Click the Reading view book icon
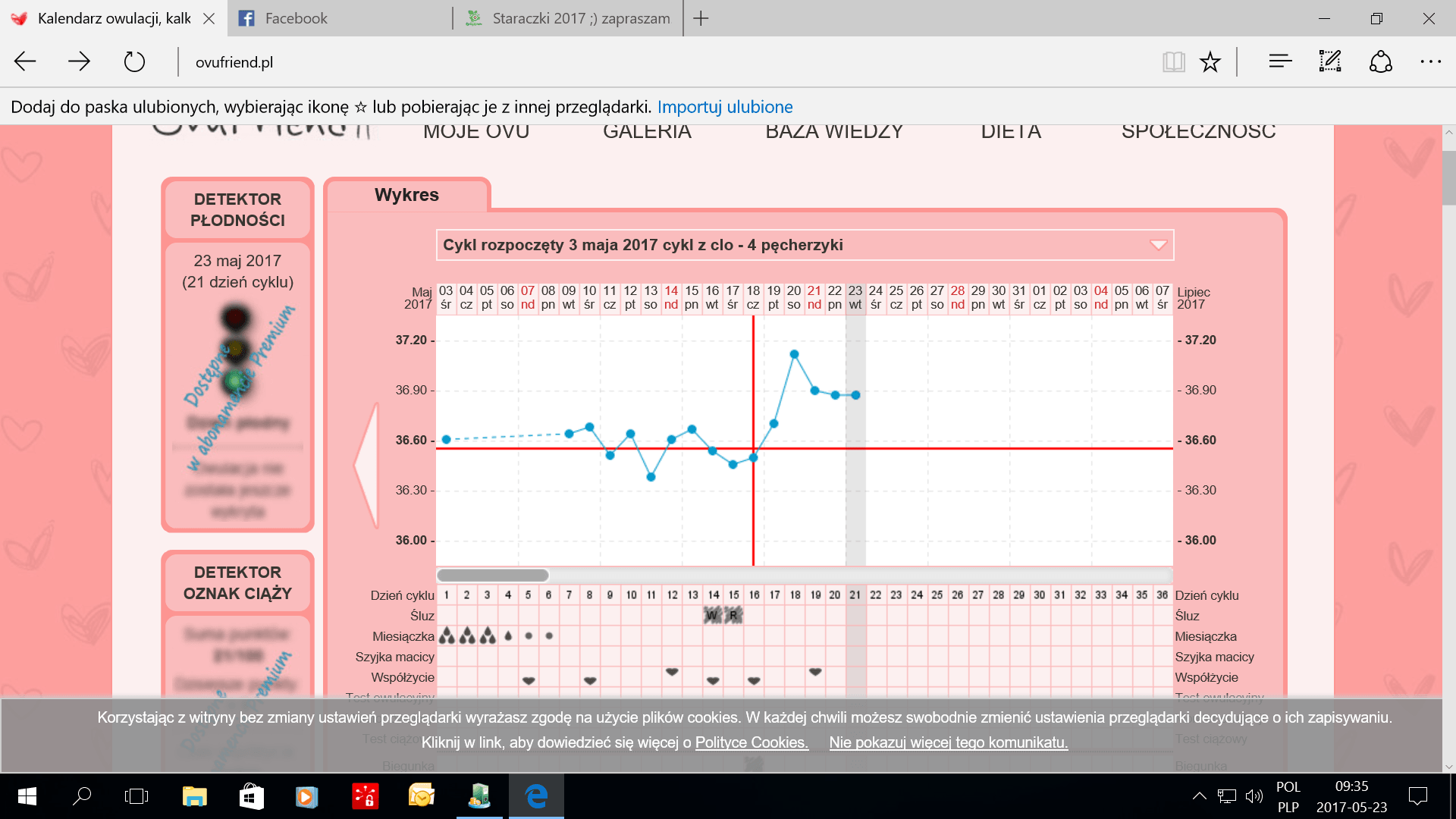This screenshot has width=1456, height=819. [1173, 62]
